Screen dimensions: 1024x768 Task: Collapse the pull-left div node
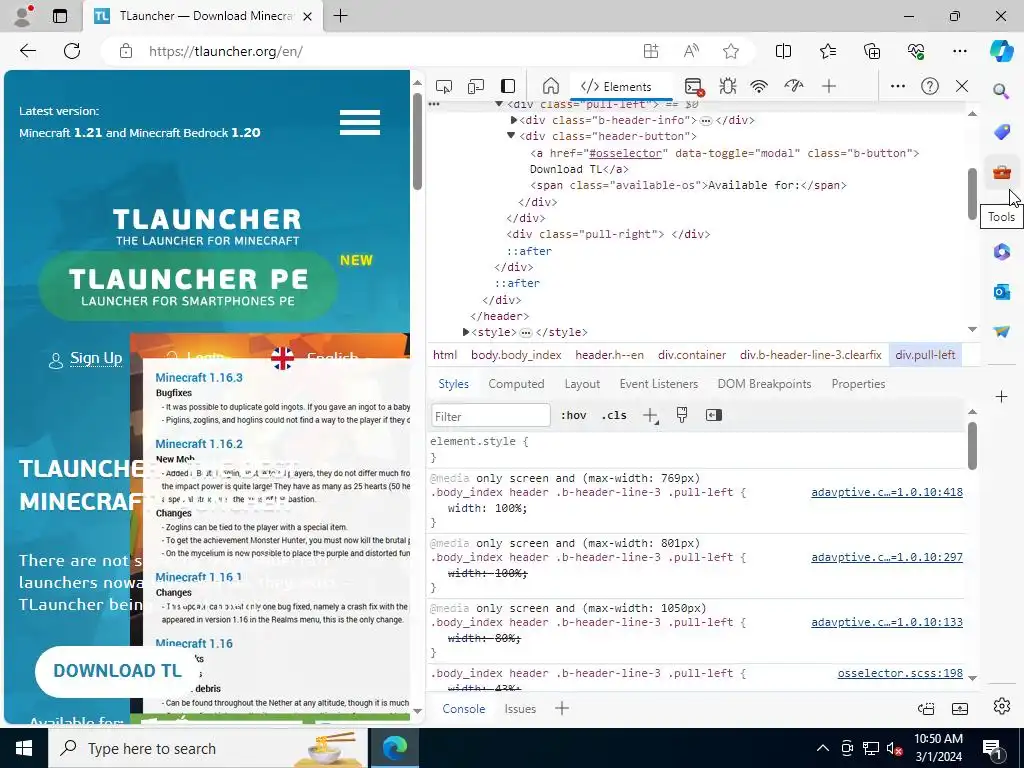499,104
